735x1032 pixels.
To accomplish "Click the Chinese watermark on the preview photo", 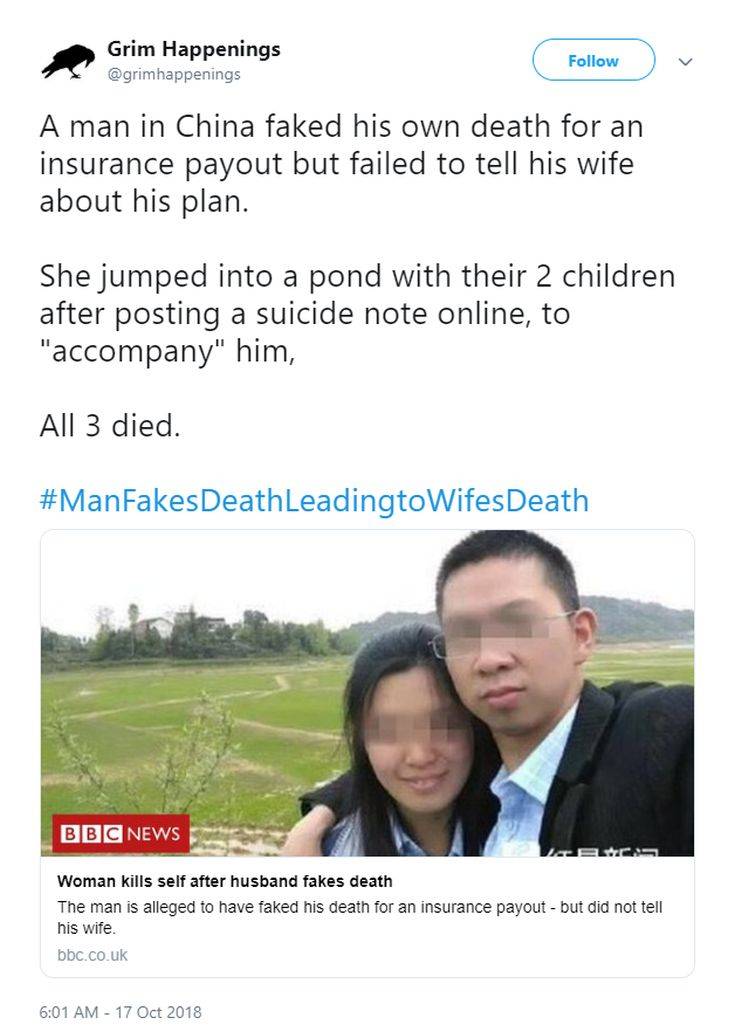I will pyautogui.click(x=600, y=851).
